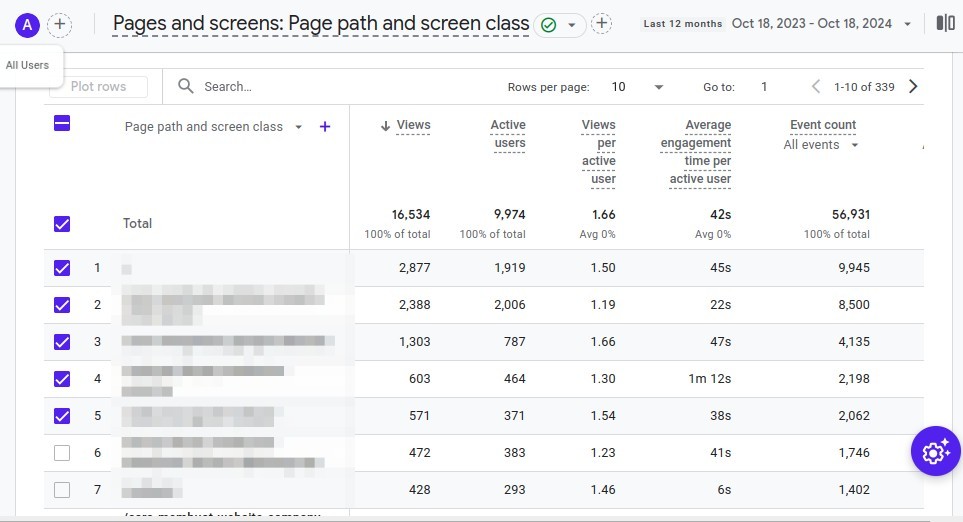
Task: Toggle the select-all header checkbox
Action: click(62, 124)
